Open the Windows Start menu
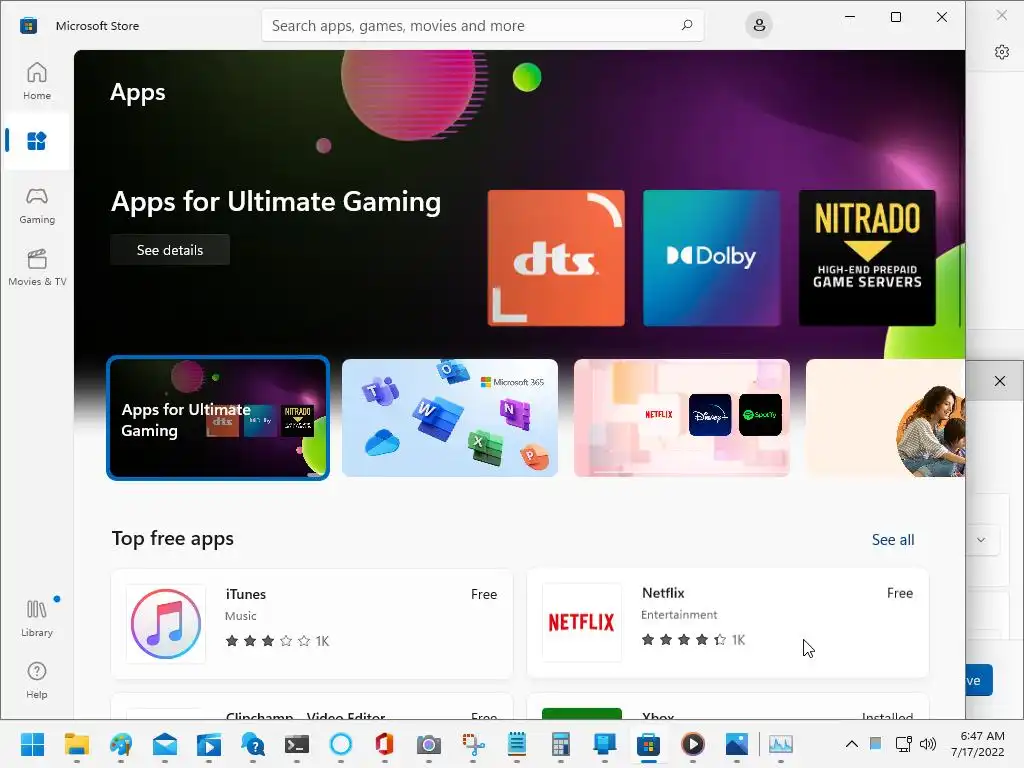 point(32,744)
